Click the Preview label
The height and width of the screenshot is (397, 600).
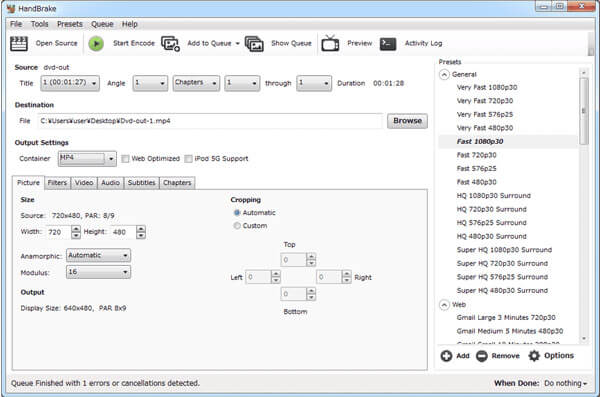(360, 43)
